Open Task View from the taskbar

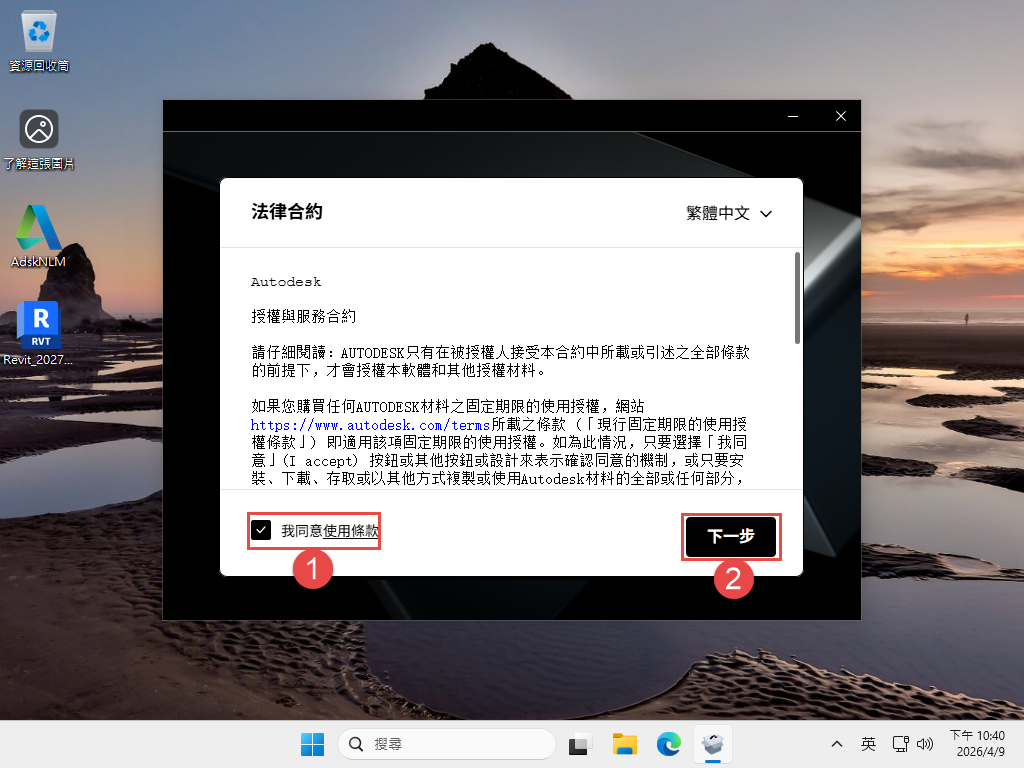pyautogui.click(x=579, y=744)
